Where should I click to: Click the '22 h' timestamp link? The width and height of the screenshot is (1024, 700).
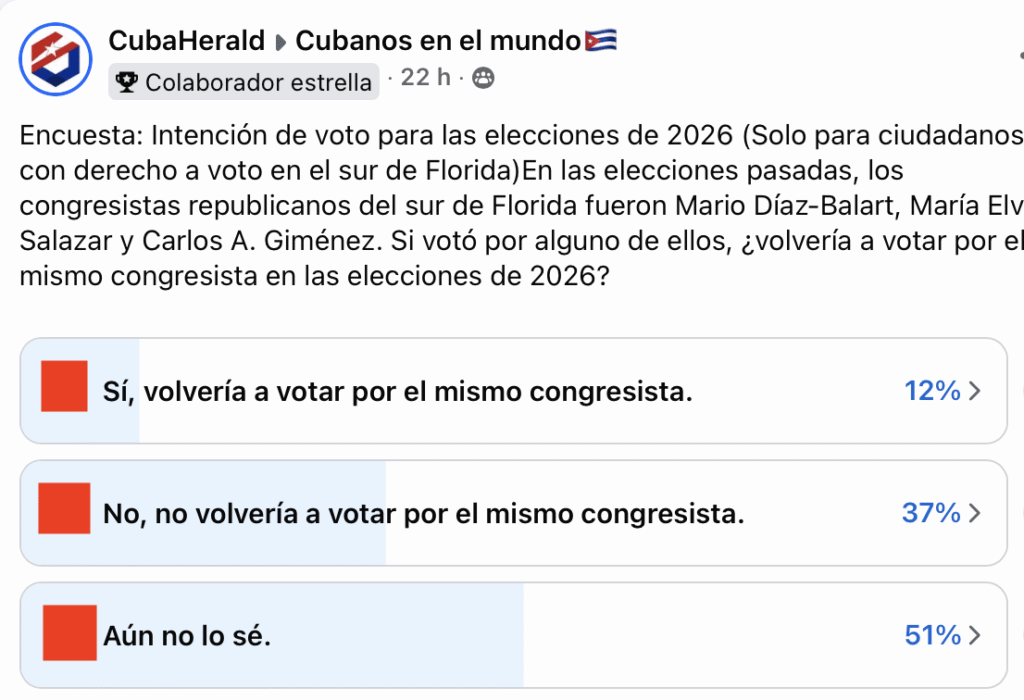point(424,77)
